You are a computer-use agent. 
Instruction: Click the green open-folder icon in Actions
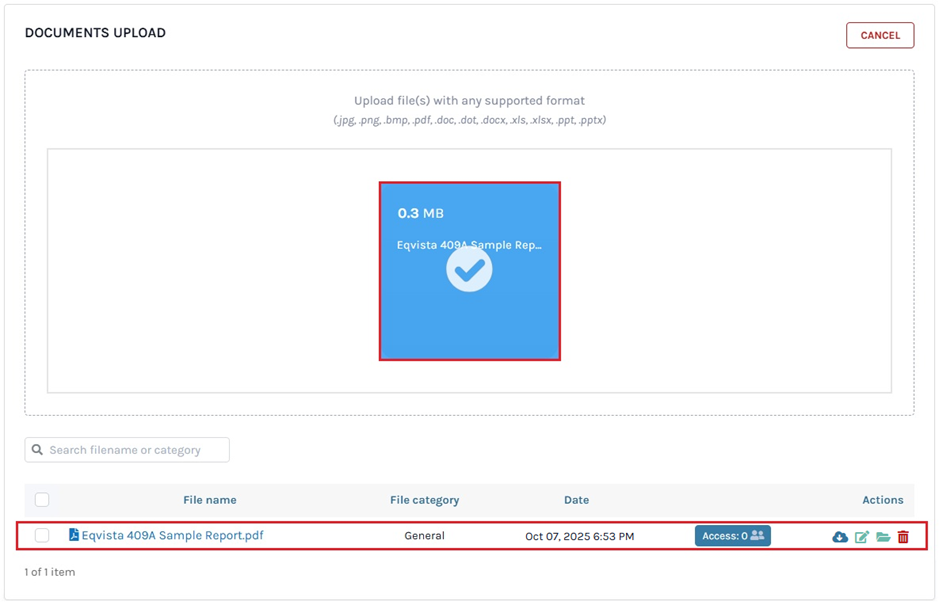[883, 537]
